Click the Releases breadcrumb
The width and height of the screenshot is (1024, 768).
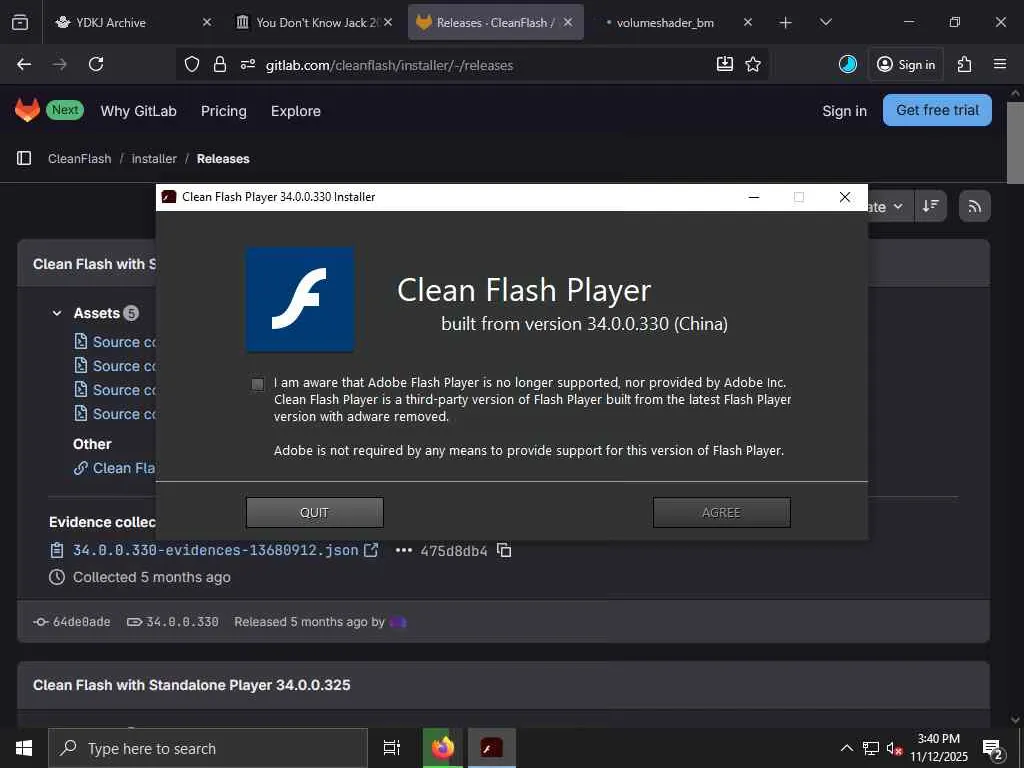pos(223,159)
